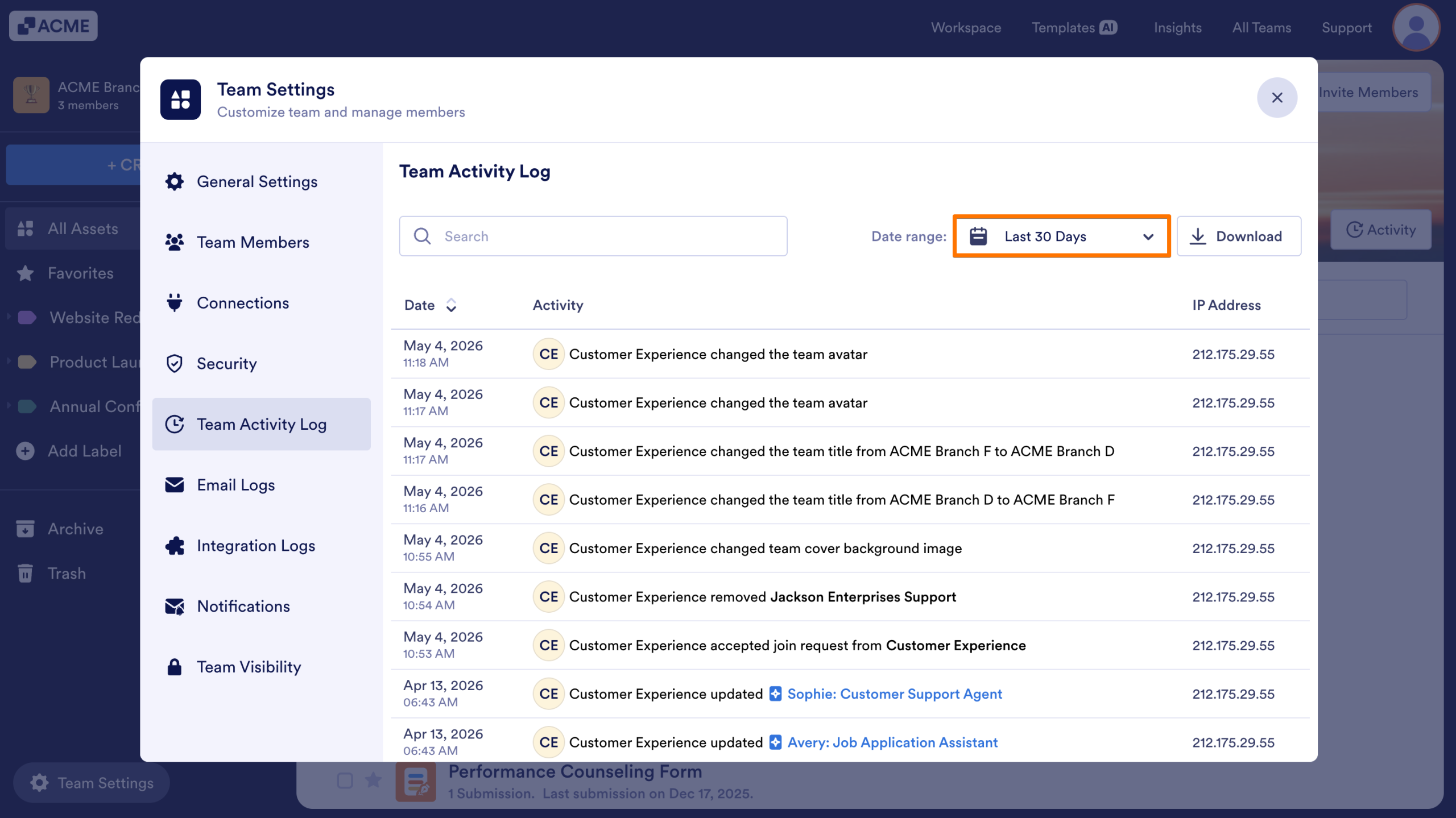The height and width of the screenshot is (818, 1456).
Task: Switch to the Connections tab
Action: click(x=262, y=302)
